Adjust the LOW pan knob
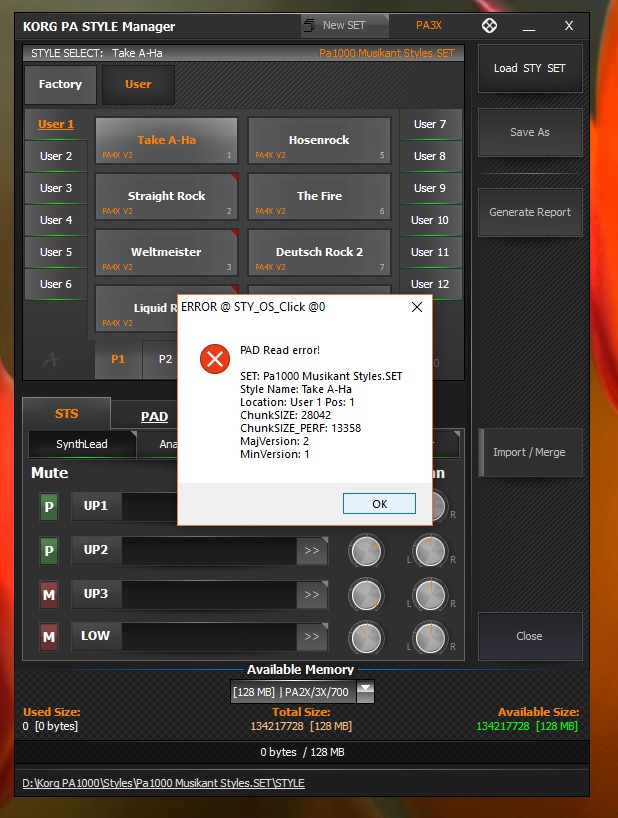 pos(430,637)
